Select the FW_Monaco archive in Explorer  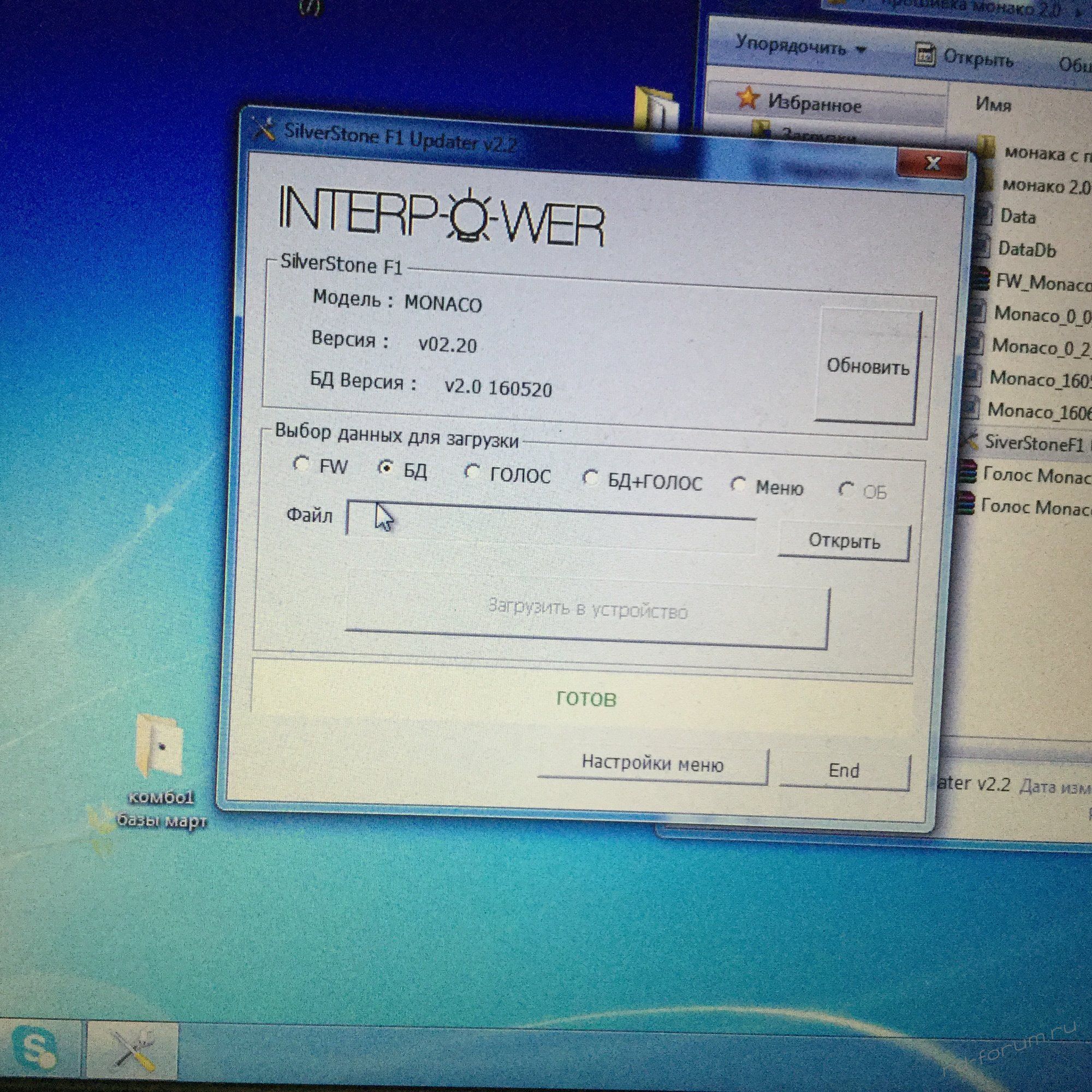pyautogui.click(x=1043, y=282)
